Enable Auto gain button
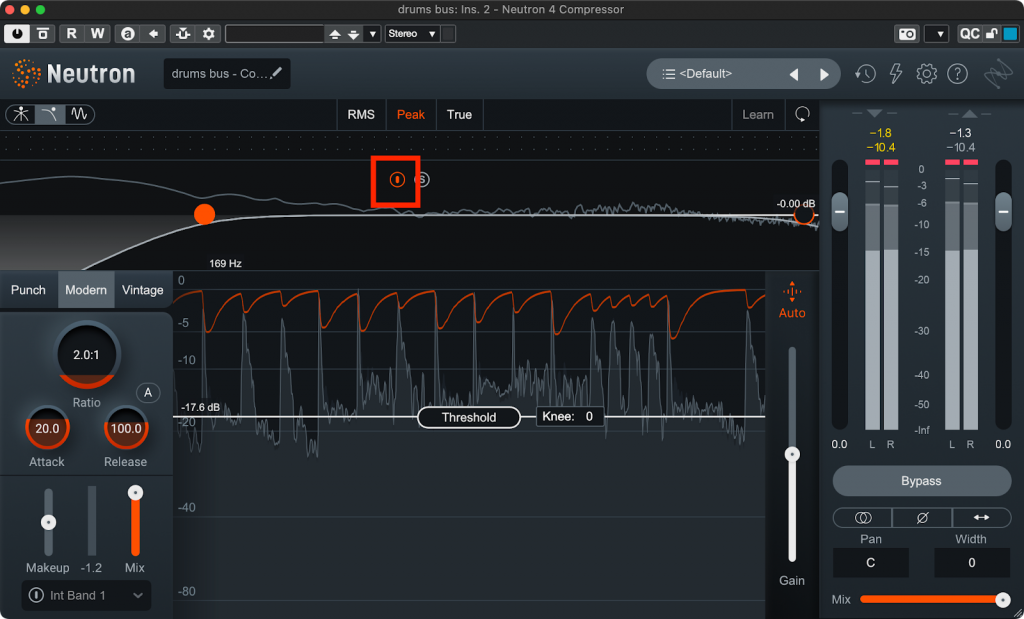The width and height of the screenshot is (1024, 619). click(792, 300)
